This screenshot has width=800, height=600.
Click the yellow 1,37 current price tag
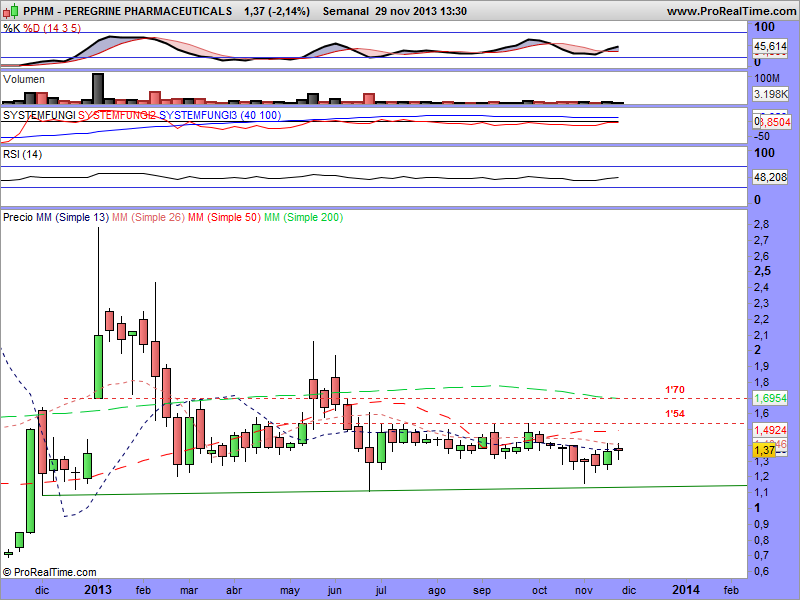(x=764, y=451)
